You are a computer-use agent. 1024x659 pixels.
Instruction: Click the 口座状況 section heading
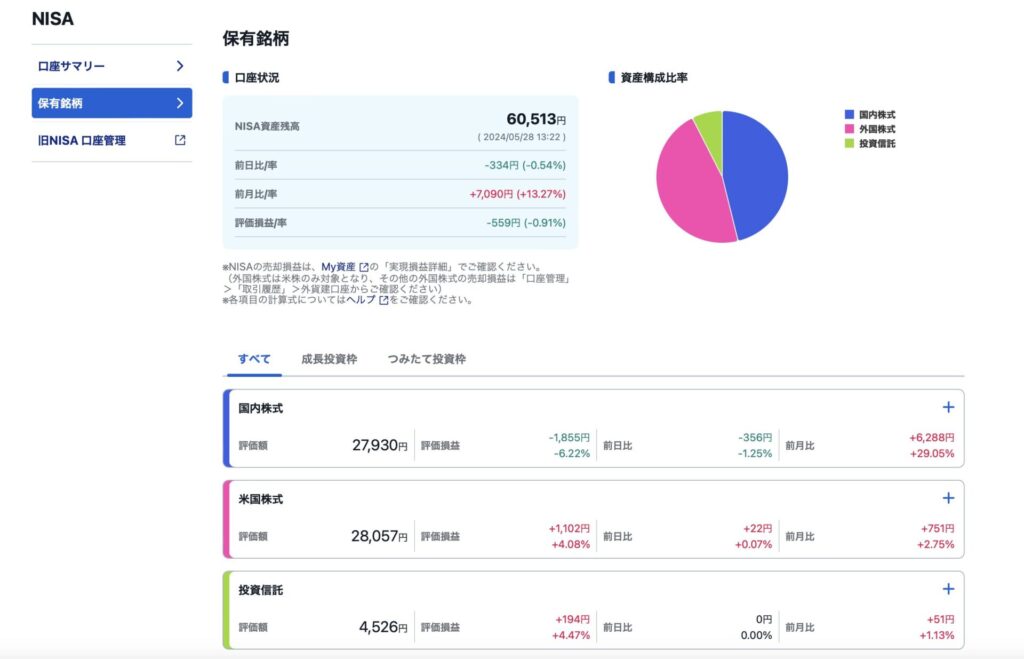click(257, 78)
